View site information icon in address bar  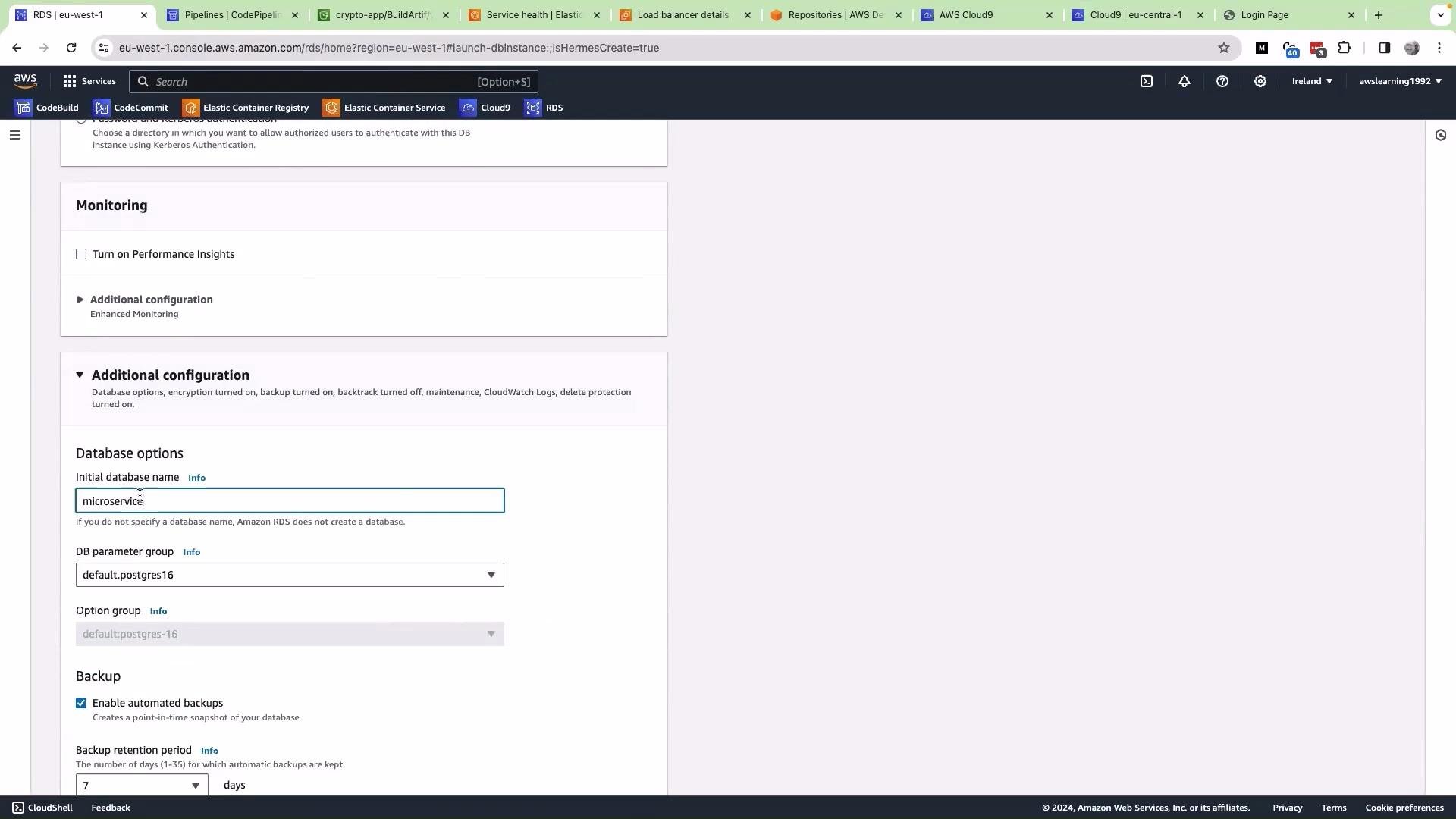[x=105, y=48]
